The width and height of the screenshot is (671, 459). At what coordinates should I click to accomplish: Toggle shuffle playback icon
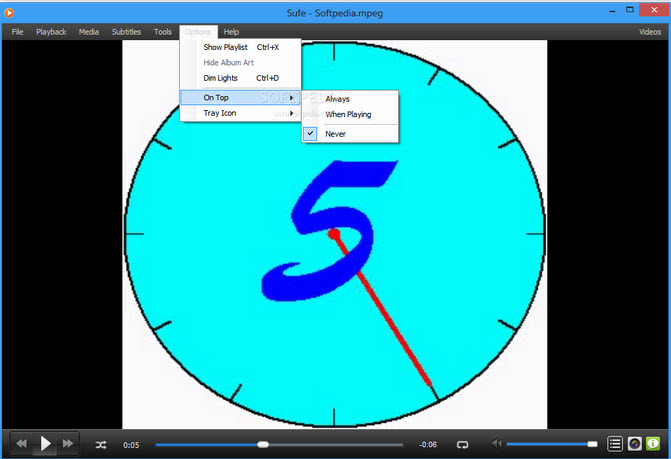[x=101, y=444]
